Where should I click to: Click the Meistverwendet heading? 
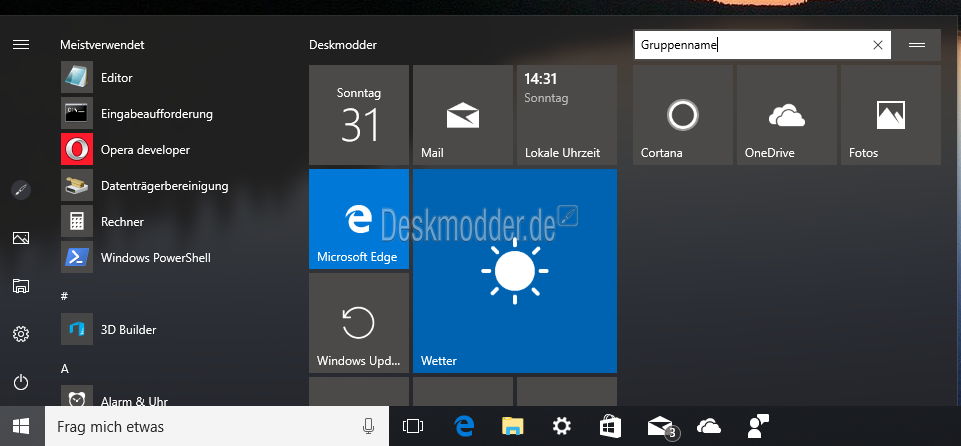102,45
